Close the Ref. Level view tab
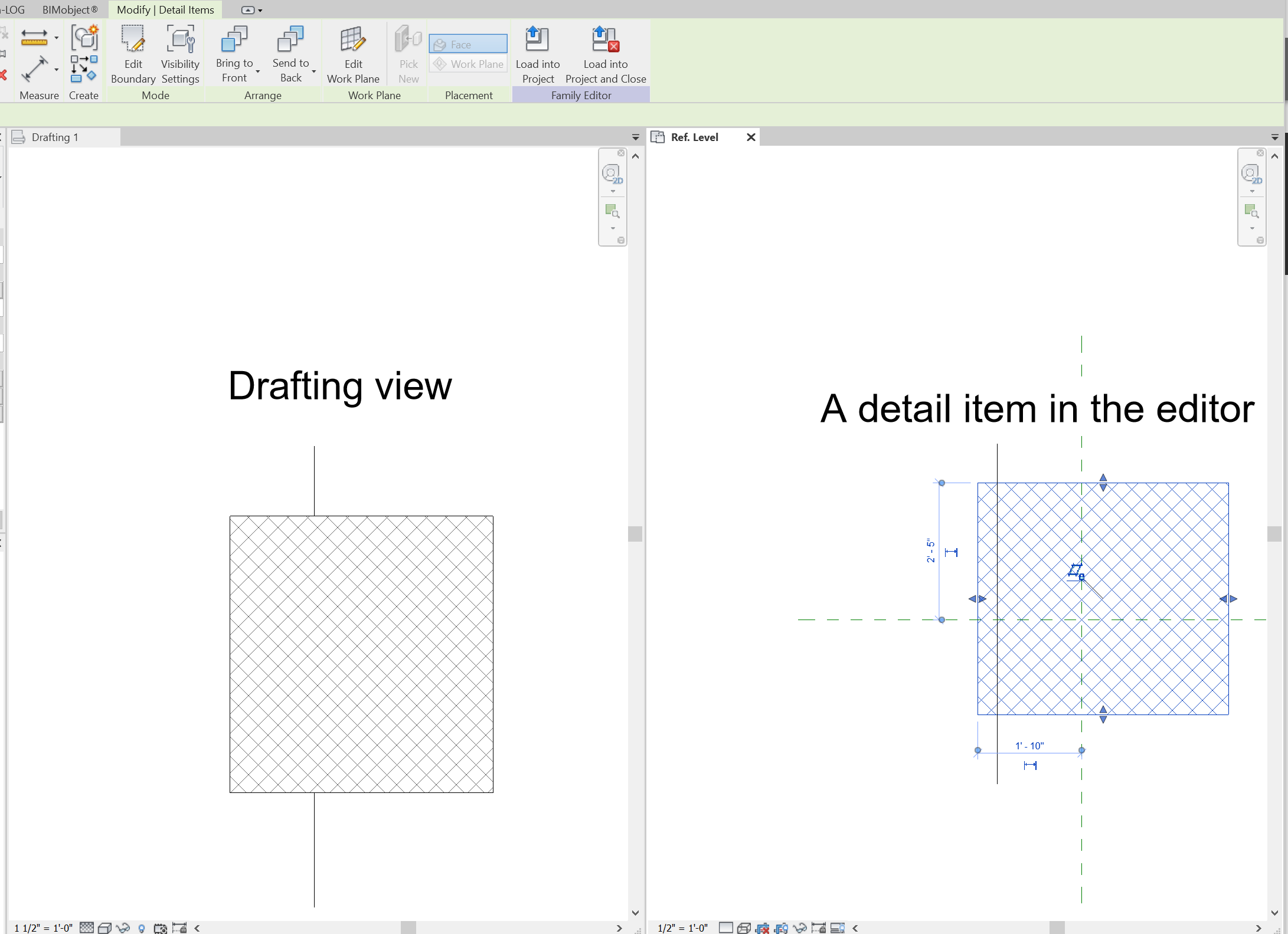The height and width of the screenshot is (934, 1288). click(x=751, y=137)
